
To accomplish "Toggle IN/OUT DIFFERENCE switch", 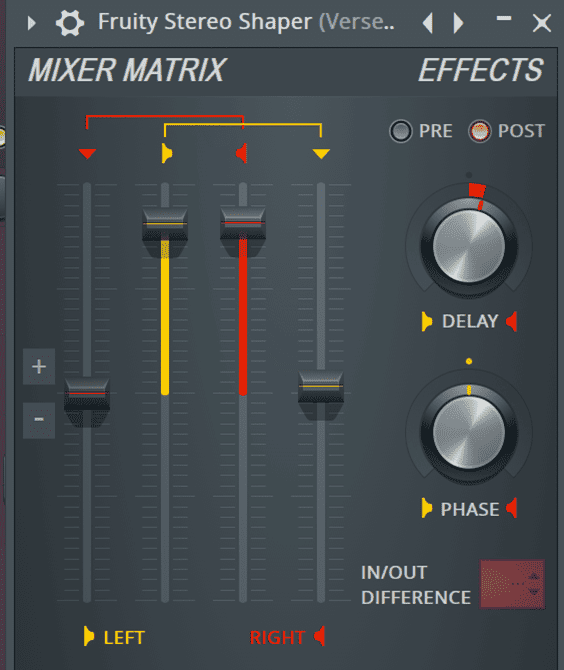I will click(x=512, y=584).
